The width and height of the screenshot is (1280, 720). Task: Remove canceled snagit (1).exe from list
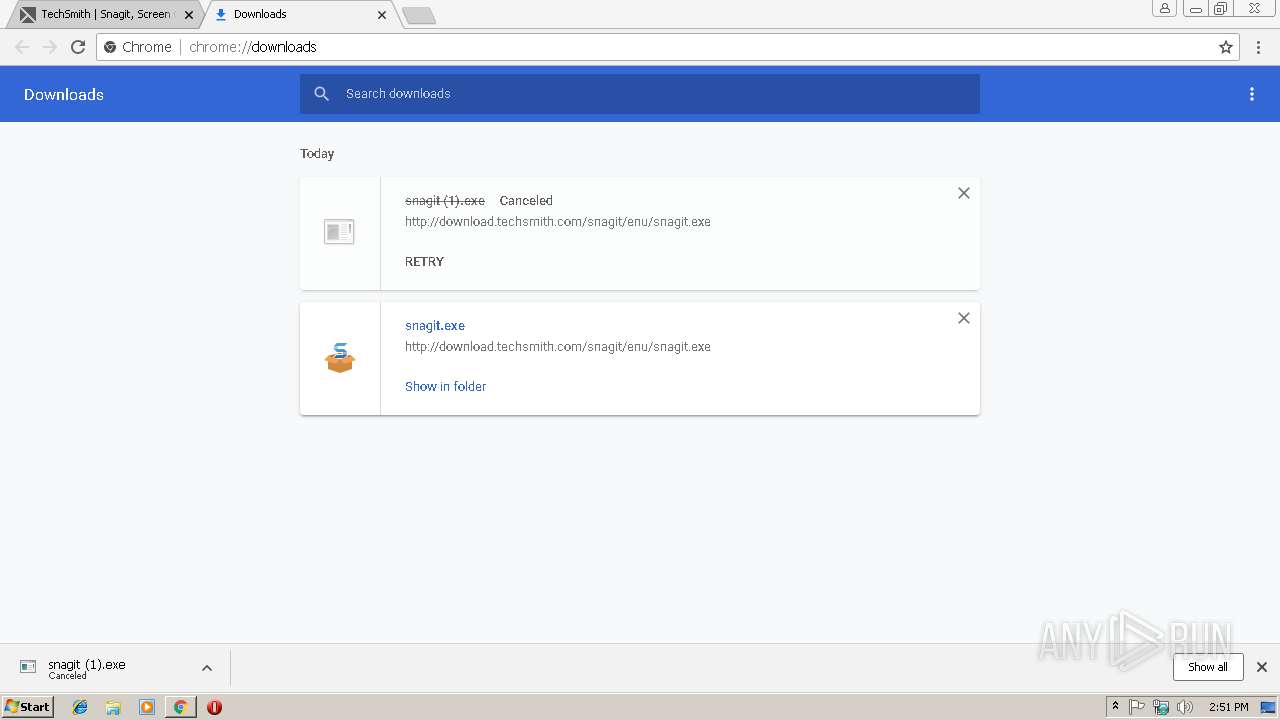pos(964,193)
